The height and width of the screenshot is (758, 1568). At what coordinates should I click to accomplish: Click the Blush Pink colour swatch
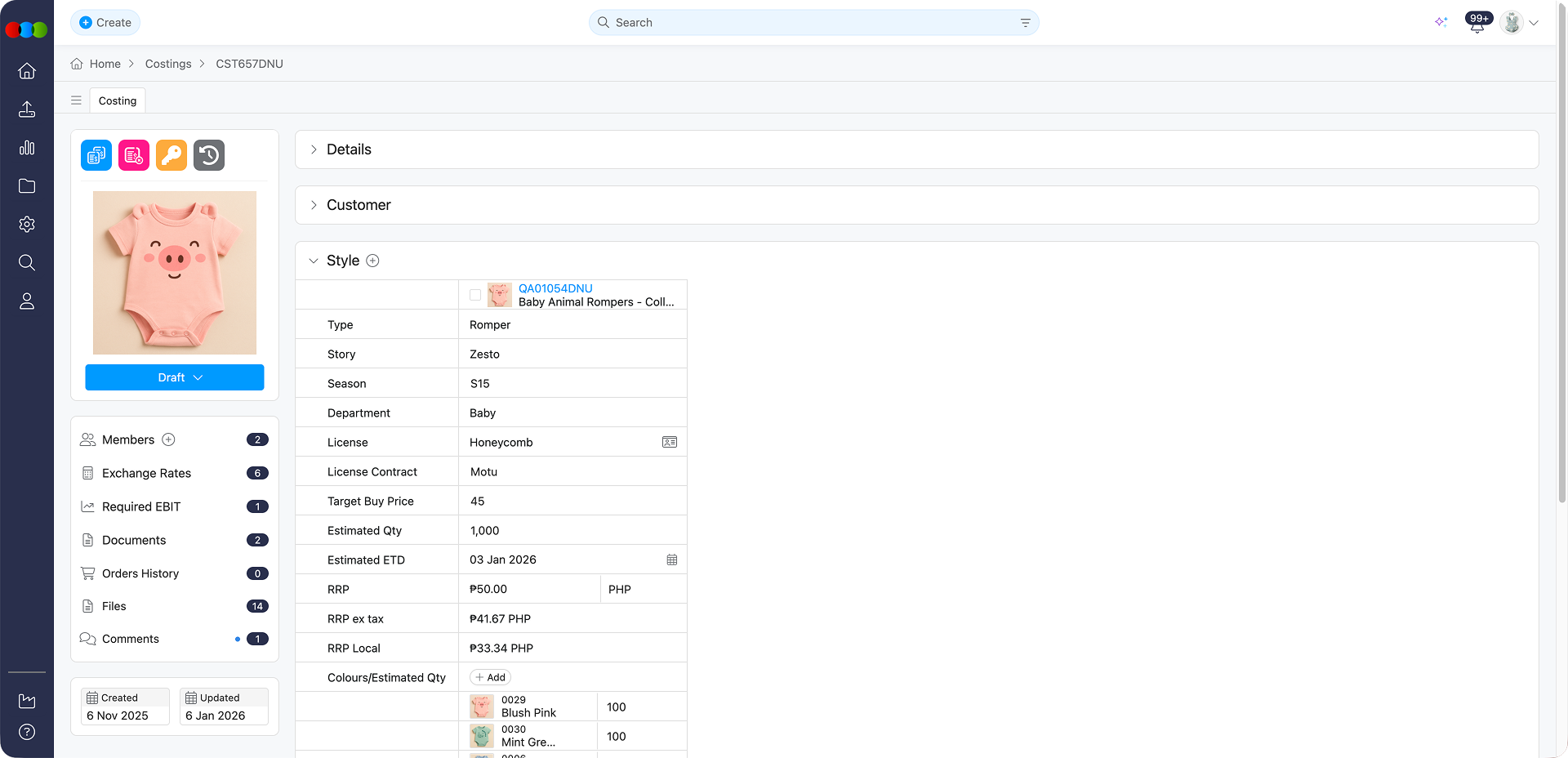482,707
